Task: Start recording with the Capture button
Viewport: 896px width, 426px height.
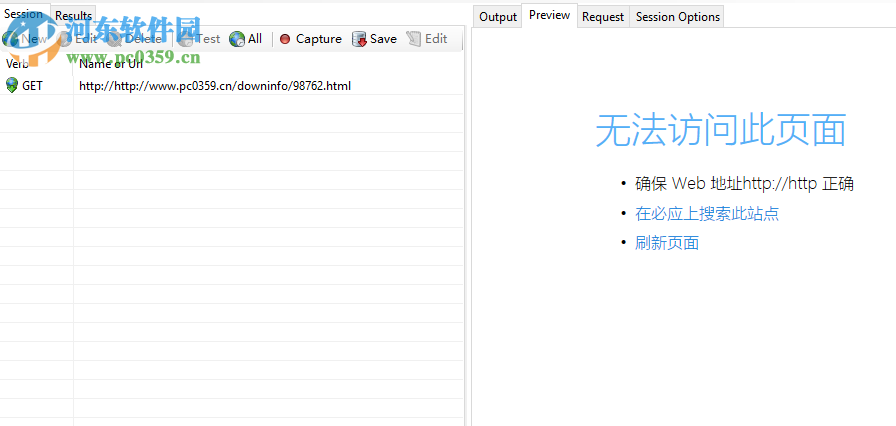Action: (x=311, y=39)
